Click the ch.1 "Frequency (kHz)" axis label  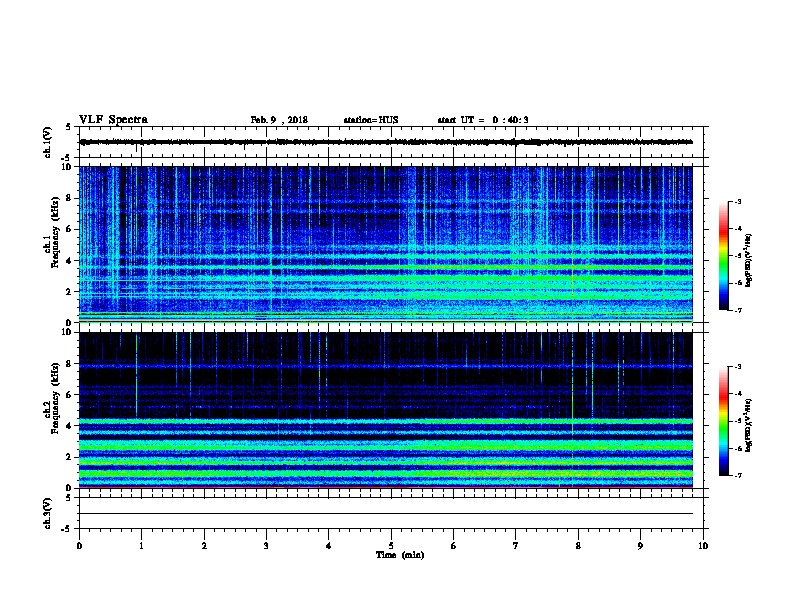click(x=55, y=232)
